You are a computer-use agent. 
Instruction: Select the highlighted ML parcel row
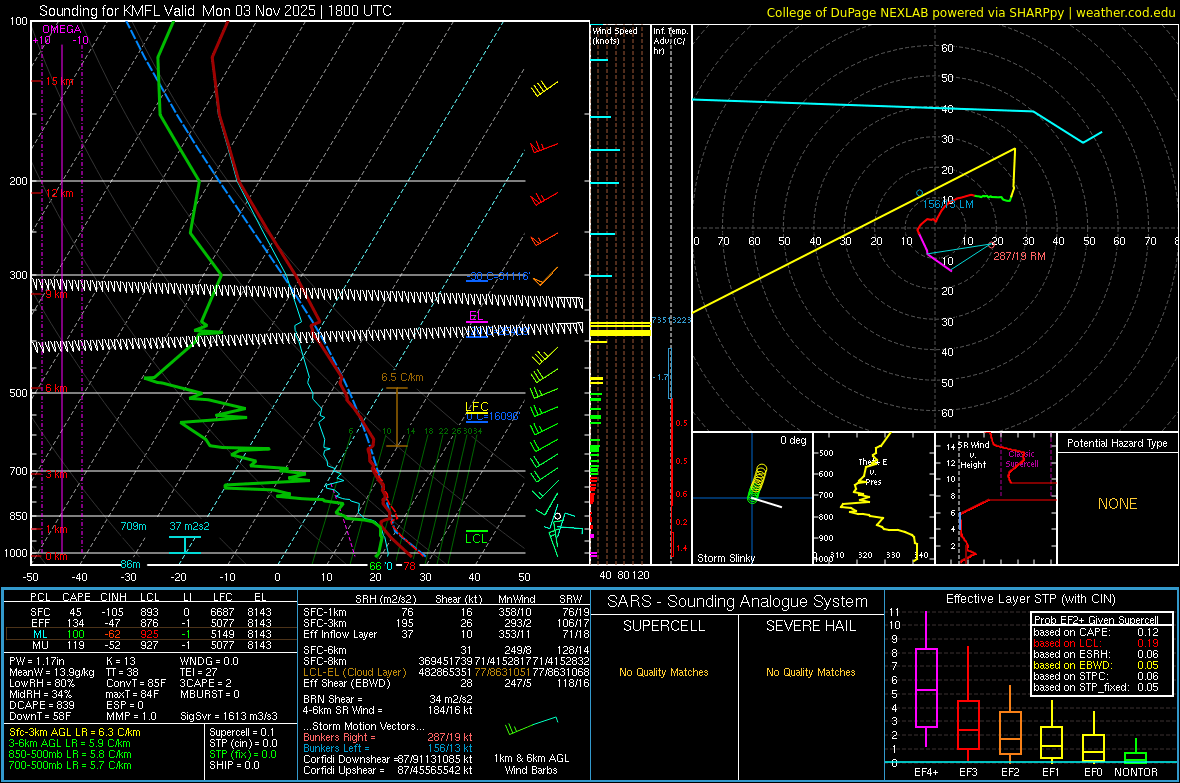pos(150,634)
